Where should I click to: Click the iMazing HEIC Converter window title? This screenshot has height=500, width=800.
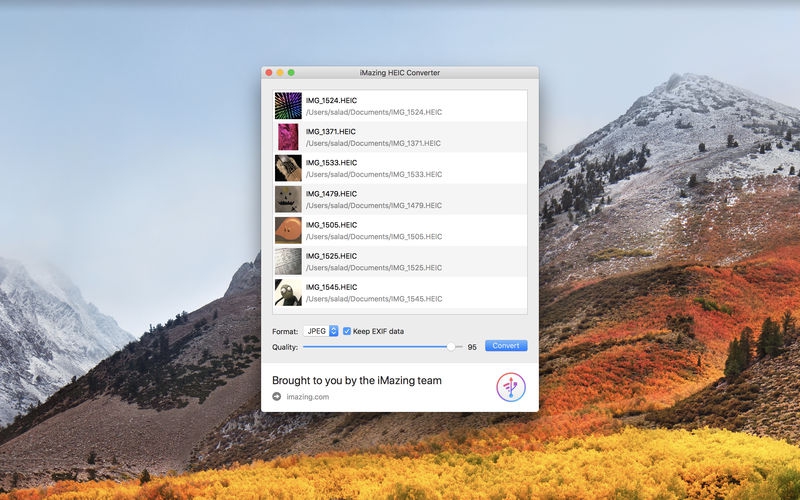(x=399, y=72)
